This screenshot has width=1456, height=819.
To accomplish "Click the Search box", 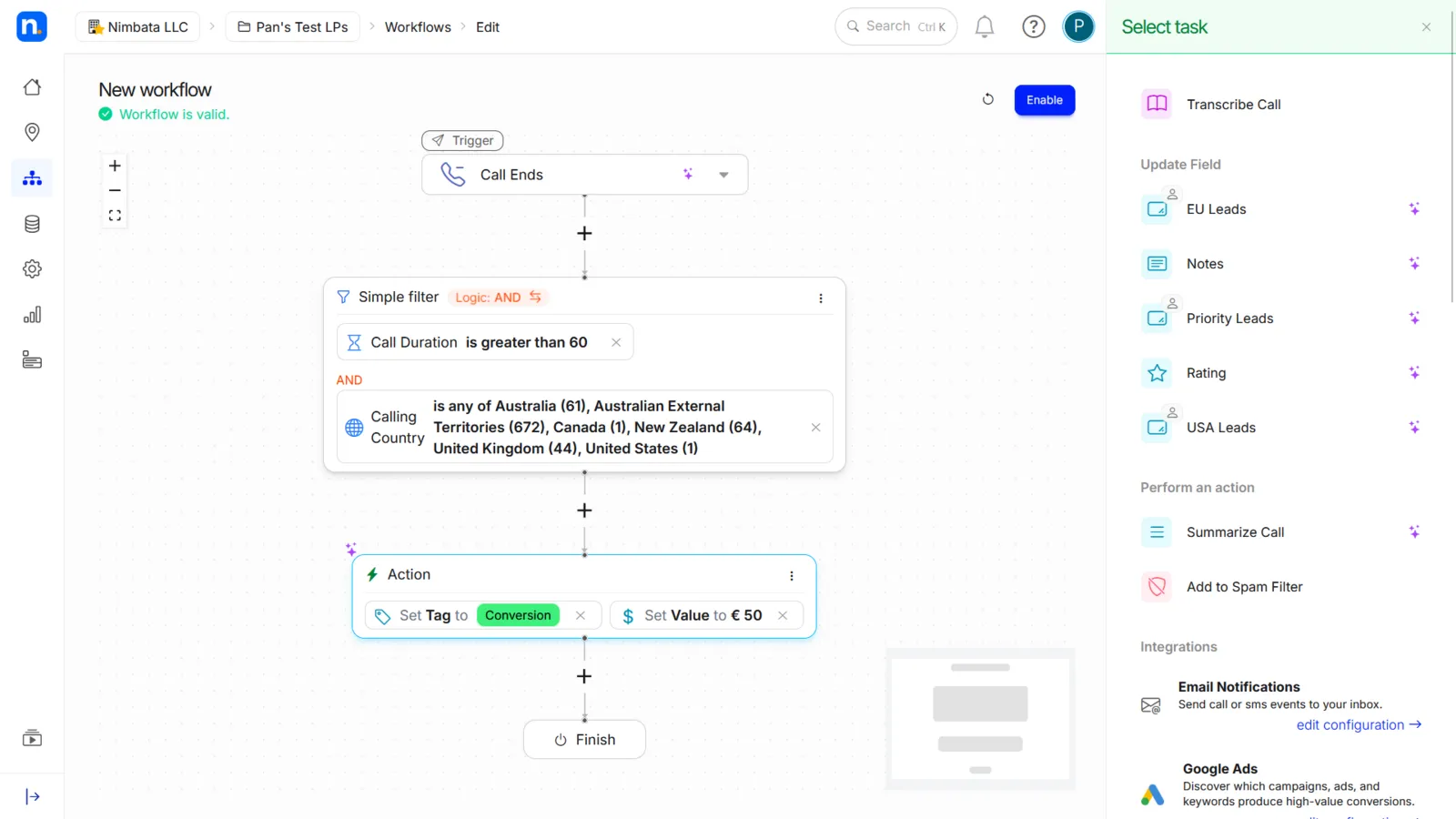I will pos(896,26).
